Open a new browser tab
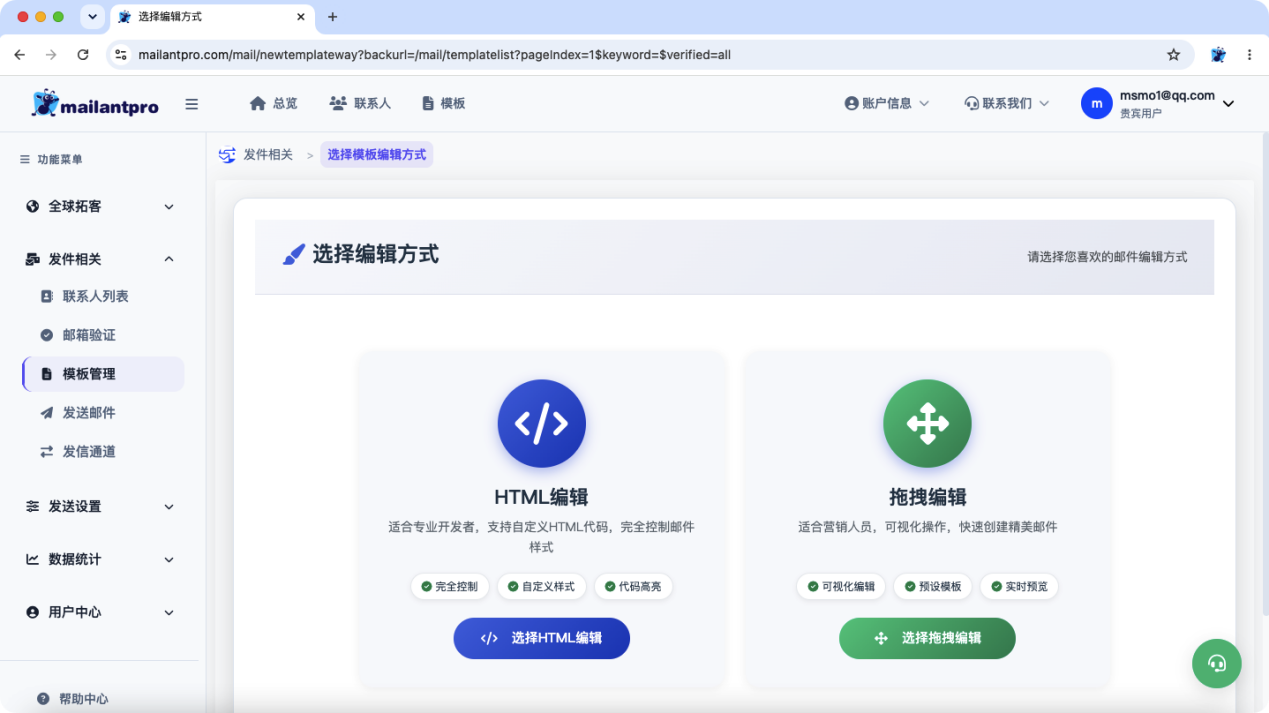This screenshot has width=1269, height=713. [x=333, y=17]
